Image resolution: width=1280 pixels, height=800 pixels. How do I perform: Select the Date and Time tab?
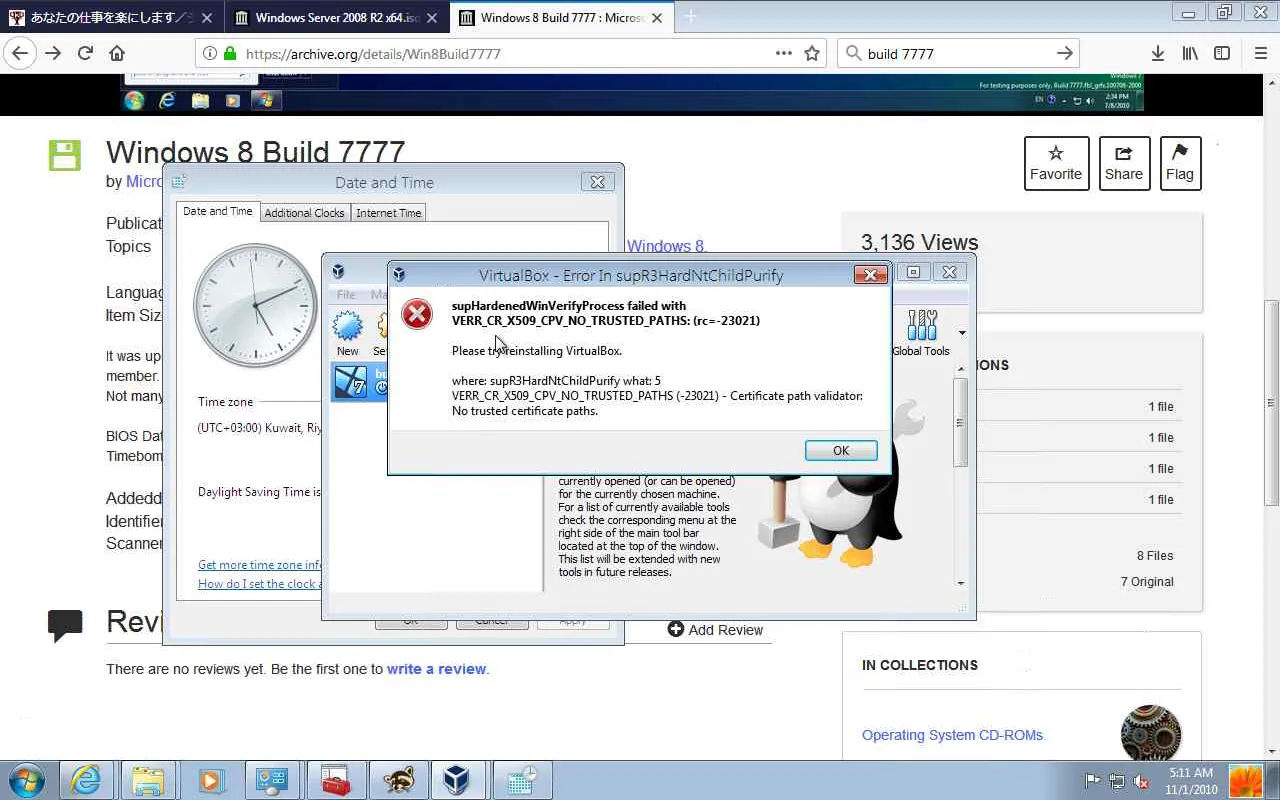218,211
